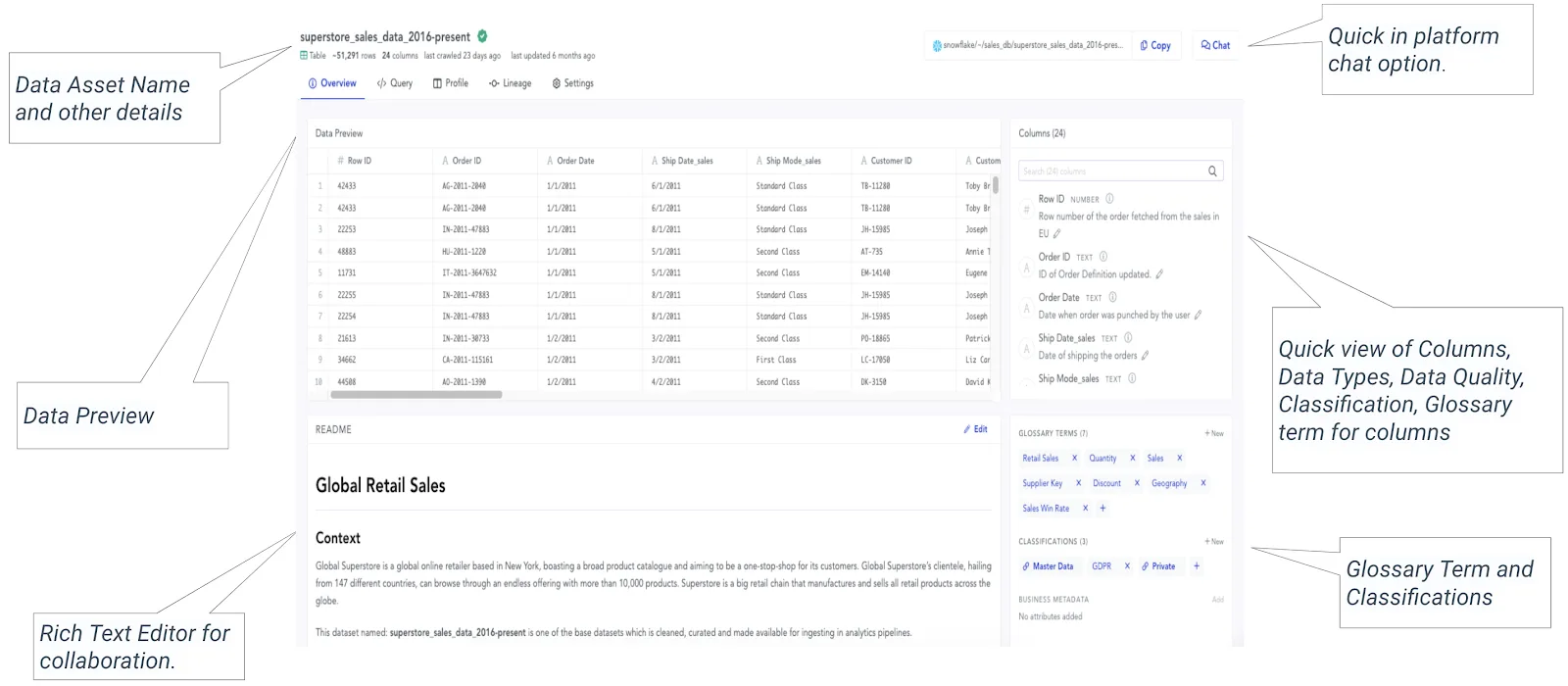
Task: Focus the Search 24 columns field
Action: tap(1120, 171)
